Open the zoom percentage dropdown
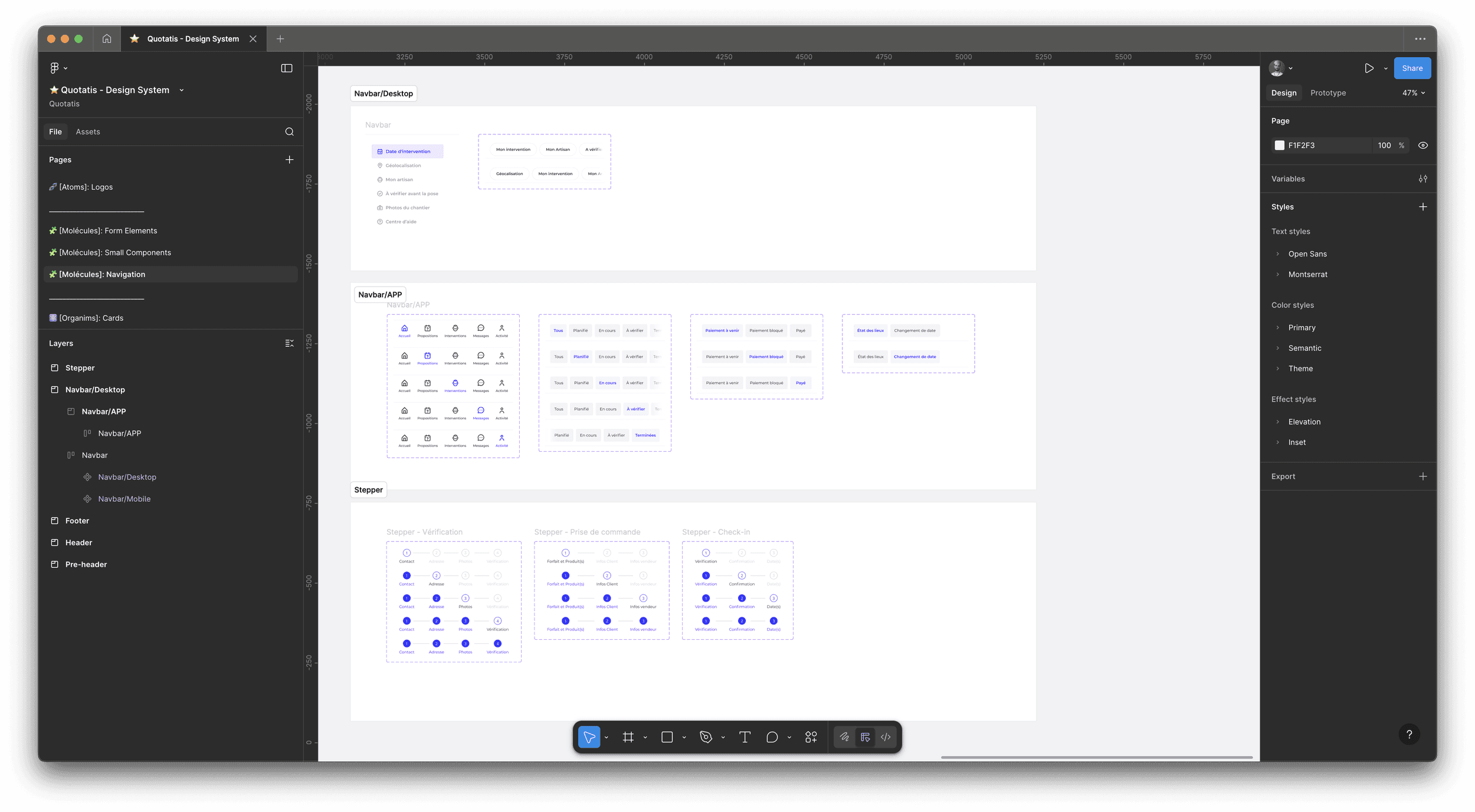This screenshot has width=1475, height=812. 1413,93
